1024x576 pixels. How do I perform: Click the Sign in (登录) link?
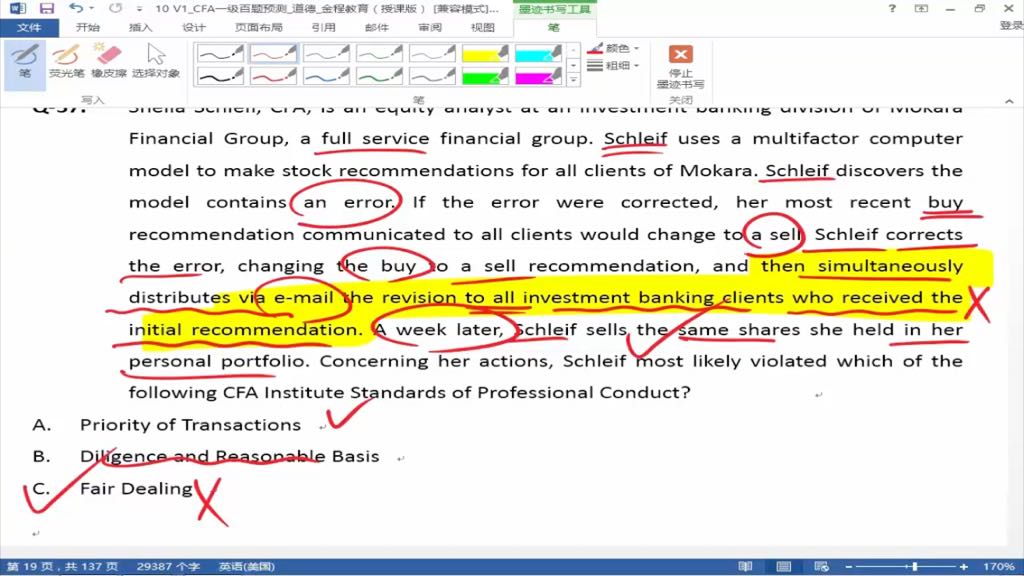click(x=1010, y=27)
